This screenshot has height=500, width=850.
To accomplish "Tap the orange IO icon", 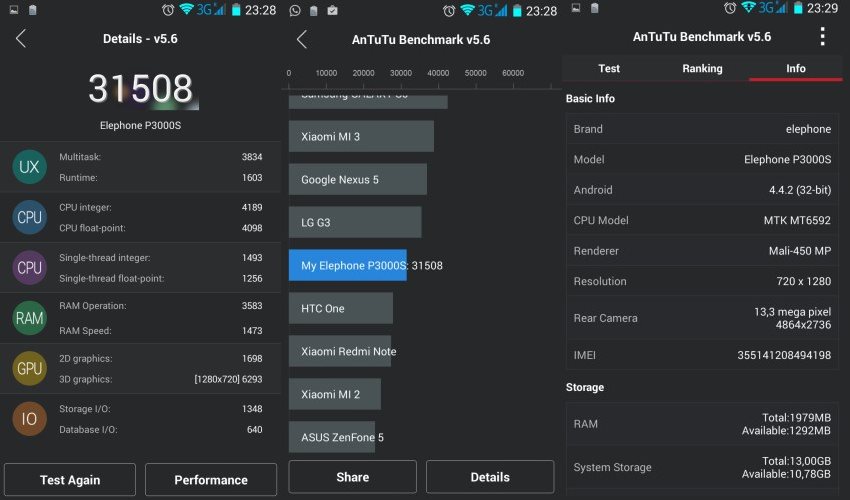I will coord(29,419).
